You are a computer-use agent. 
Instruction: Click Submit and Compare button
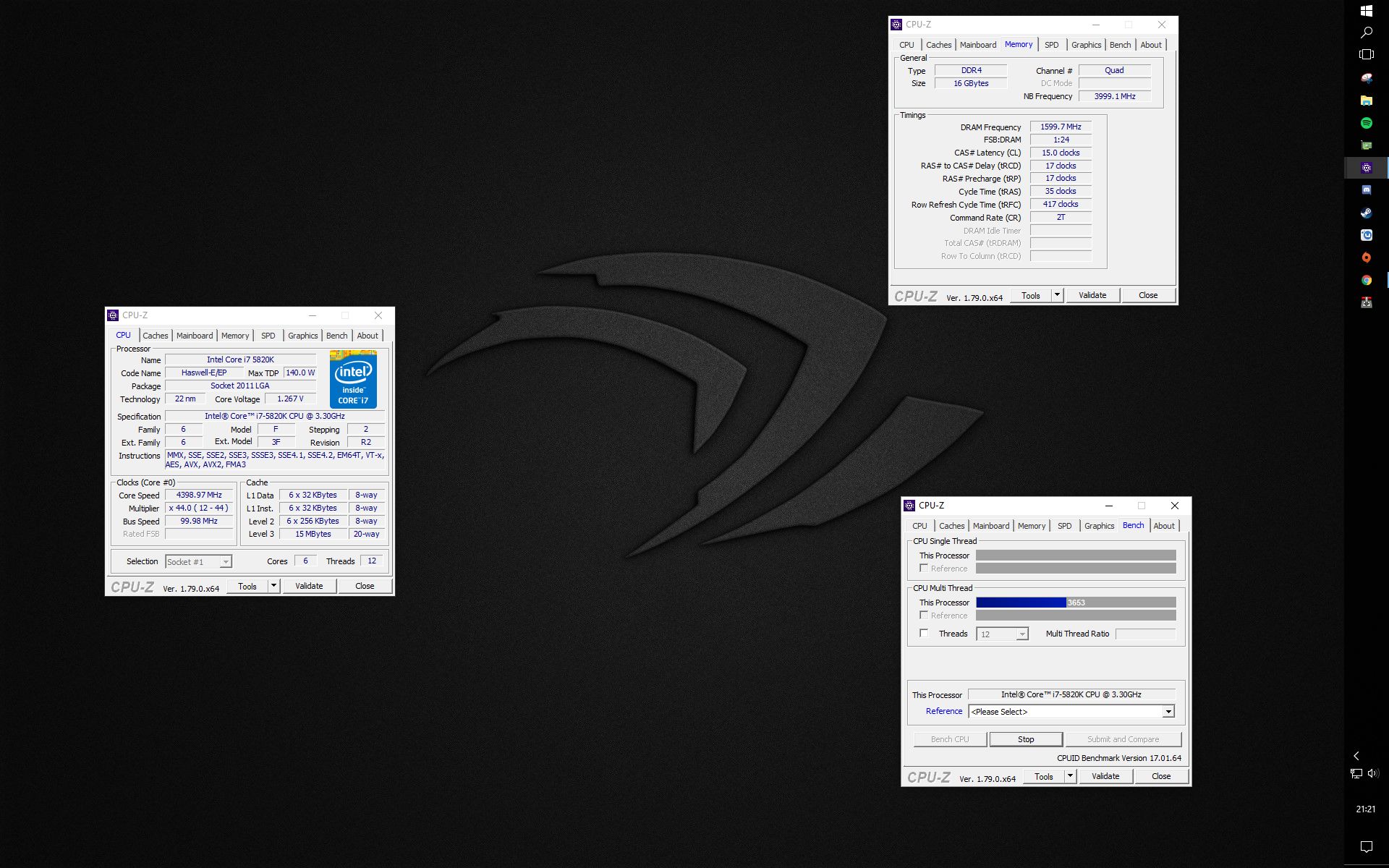click(x=1123, y=739)
